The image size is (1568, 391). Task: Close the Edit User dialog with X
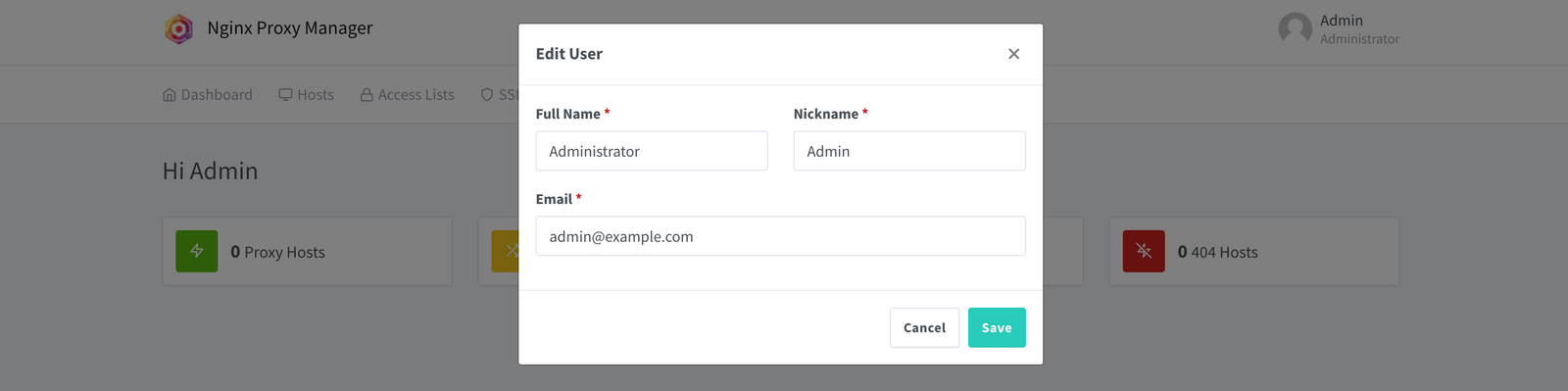pyautogui.click(x=1013, y=54)
